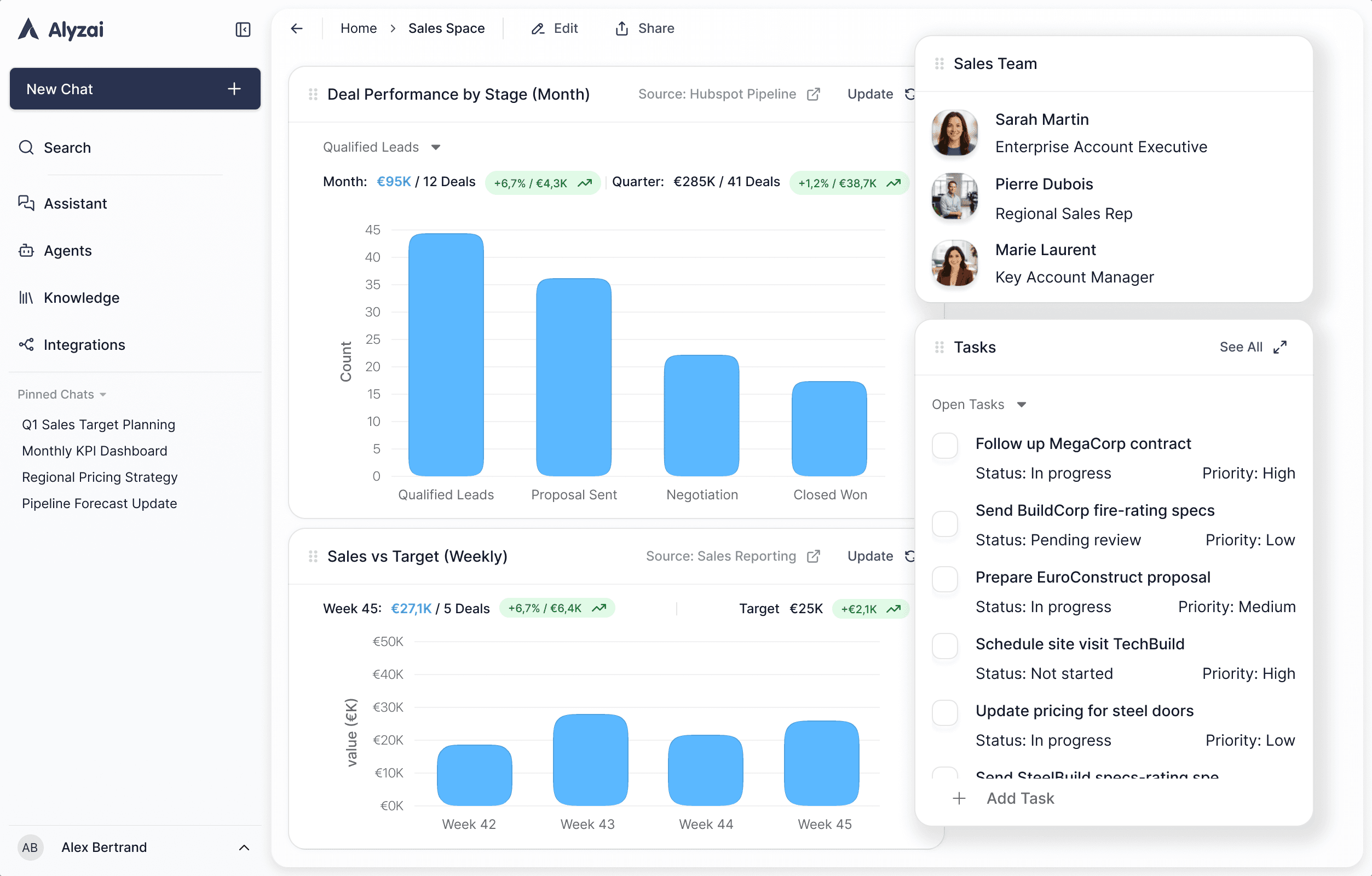Viewport: 1372px width, 876px height.
Task: Click the back arrow icon
Action: coord(297,28)
